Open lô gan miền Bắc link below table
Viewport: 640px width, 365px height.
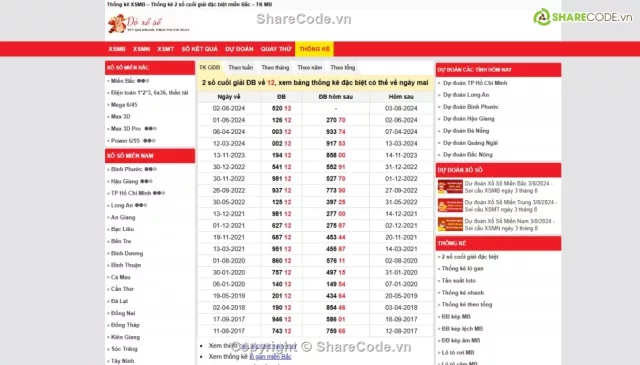tap(270, 357)
